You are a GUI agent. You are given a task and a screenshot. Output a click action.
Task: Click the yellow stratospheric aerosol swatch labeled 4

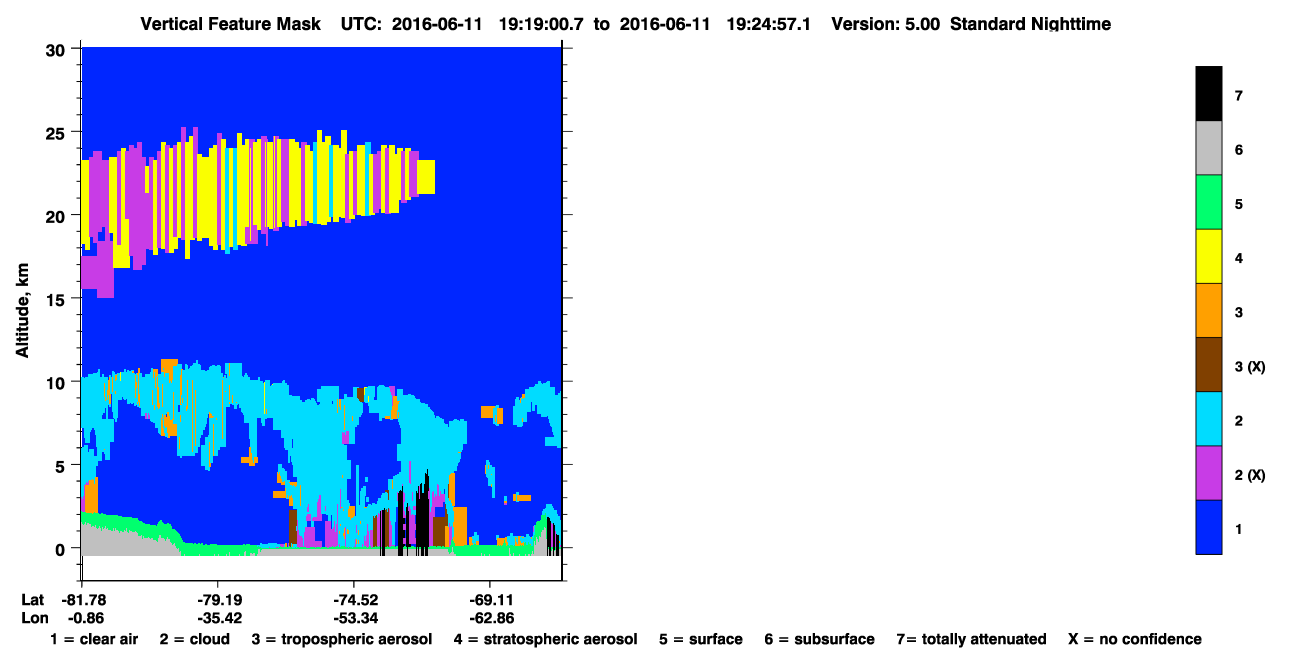1208,256
